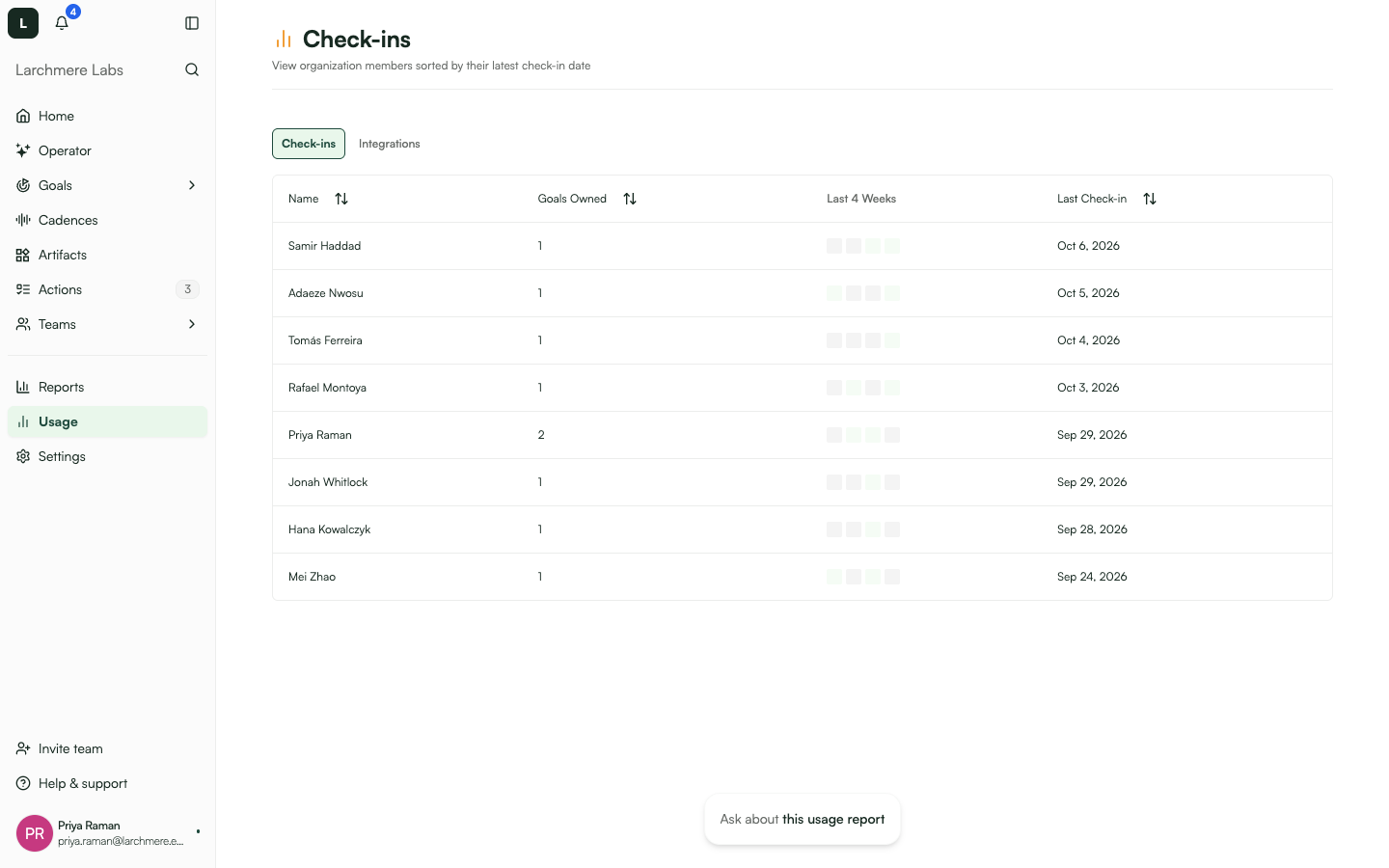
Task: Click the Actions checklist icon
Action: (23, 289)
